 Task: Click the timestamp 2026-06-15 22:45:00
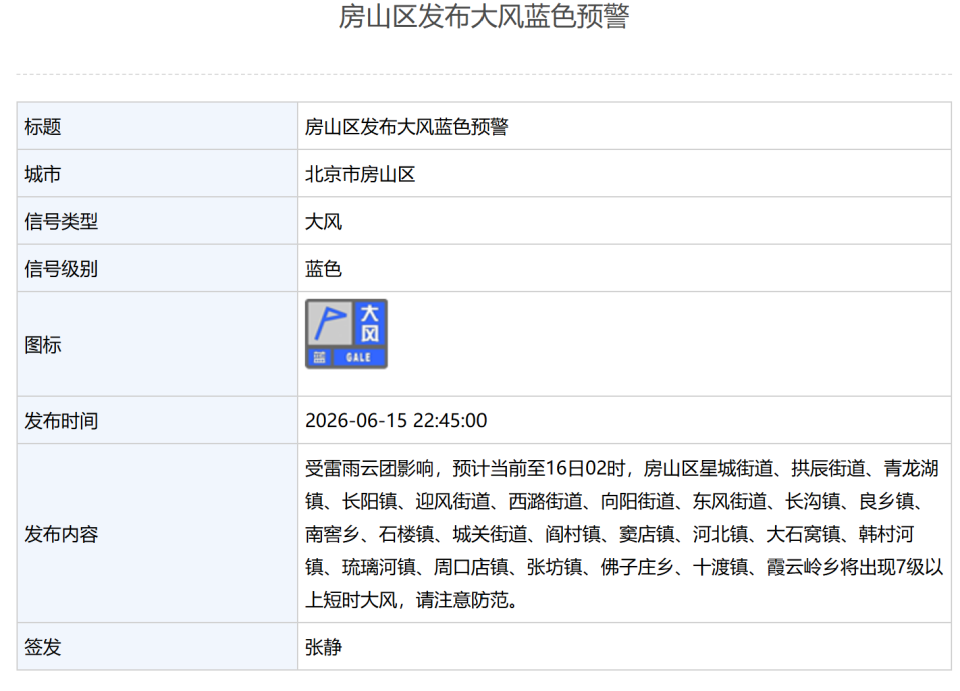[396, 420]
